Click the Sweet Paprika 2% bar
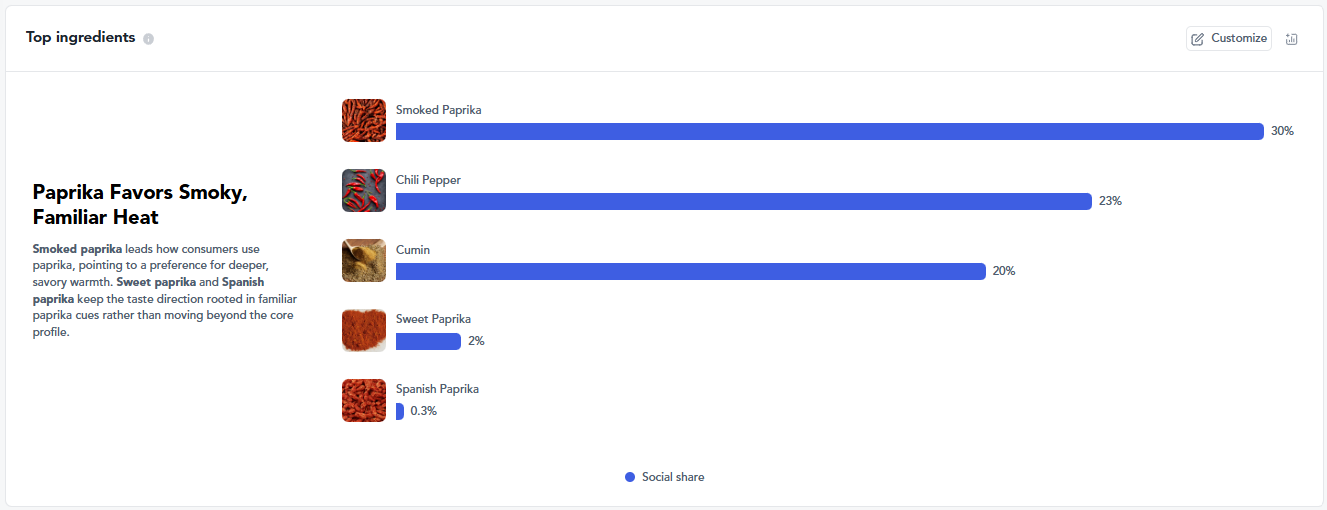1327x510 pixels. click(x=428, y=341)
